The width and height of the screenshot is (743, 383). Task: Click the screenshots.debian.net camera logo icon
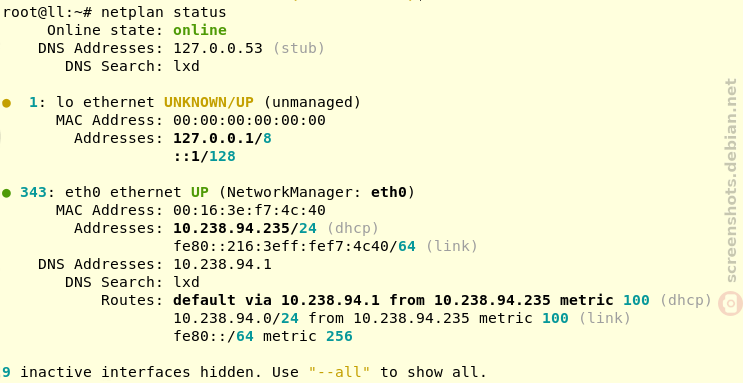point(730,303)
